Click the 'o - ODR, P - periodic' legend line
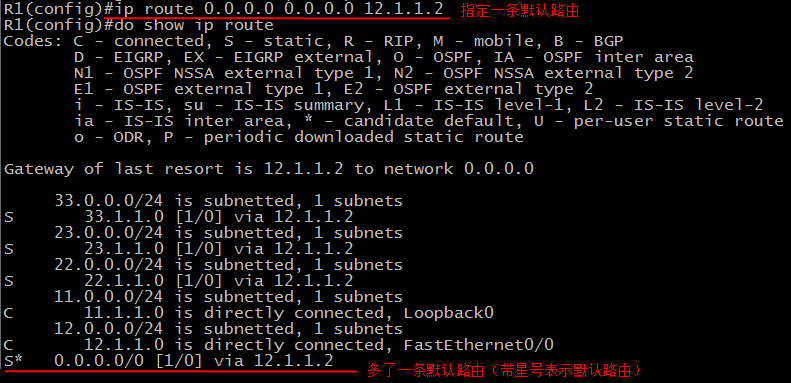The width and height of the screenshot is (791, 383). [299, 137]
